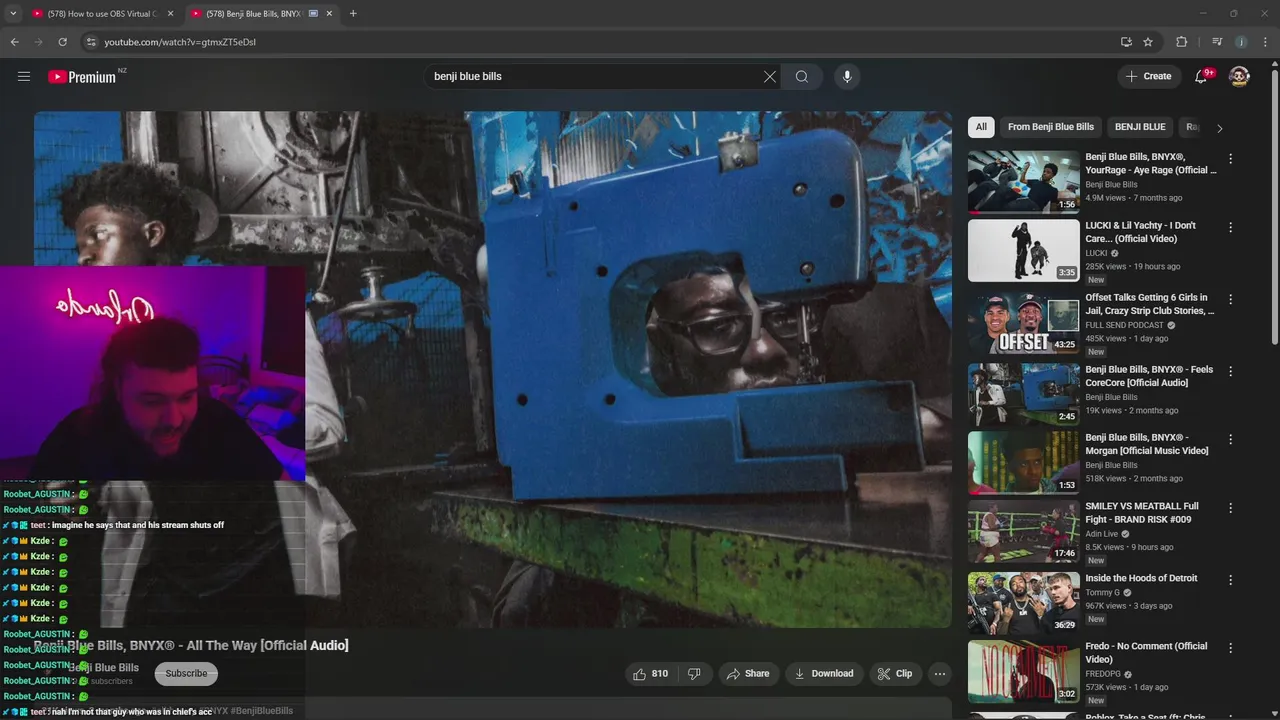Like the video with thumbs up

[650, 674]
